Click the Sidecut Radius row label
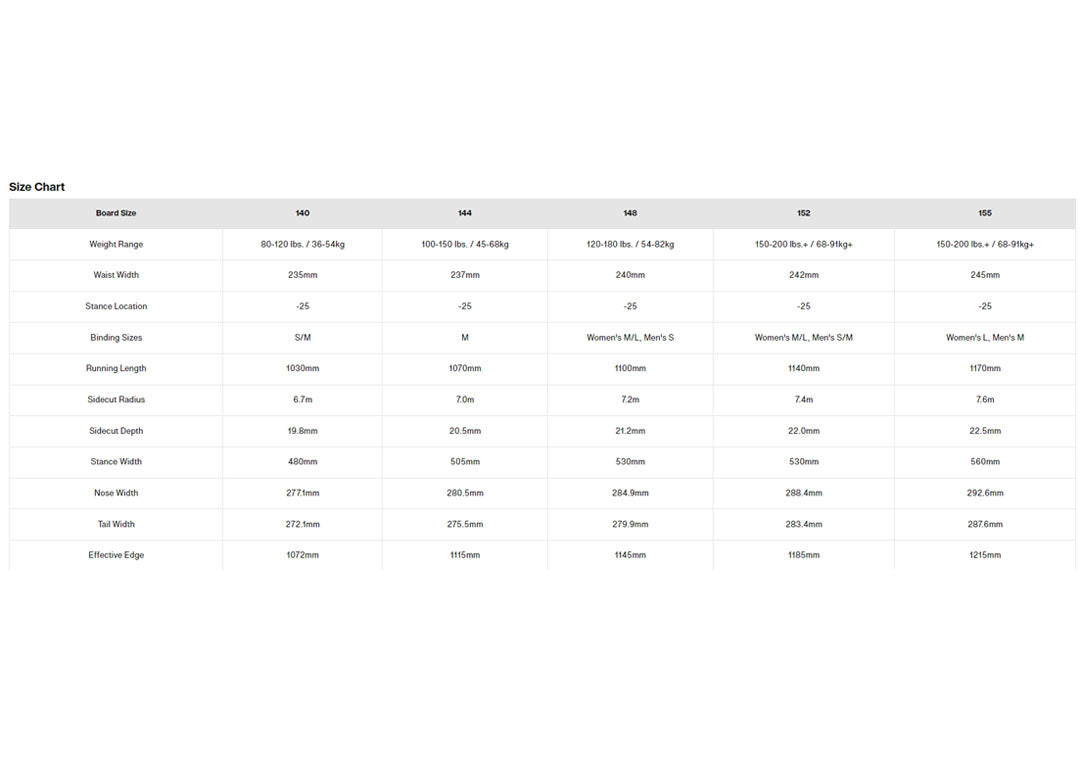The width and height of the screenshot is (1080, 772). point(116,400)
